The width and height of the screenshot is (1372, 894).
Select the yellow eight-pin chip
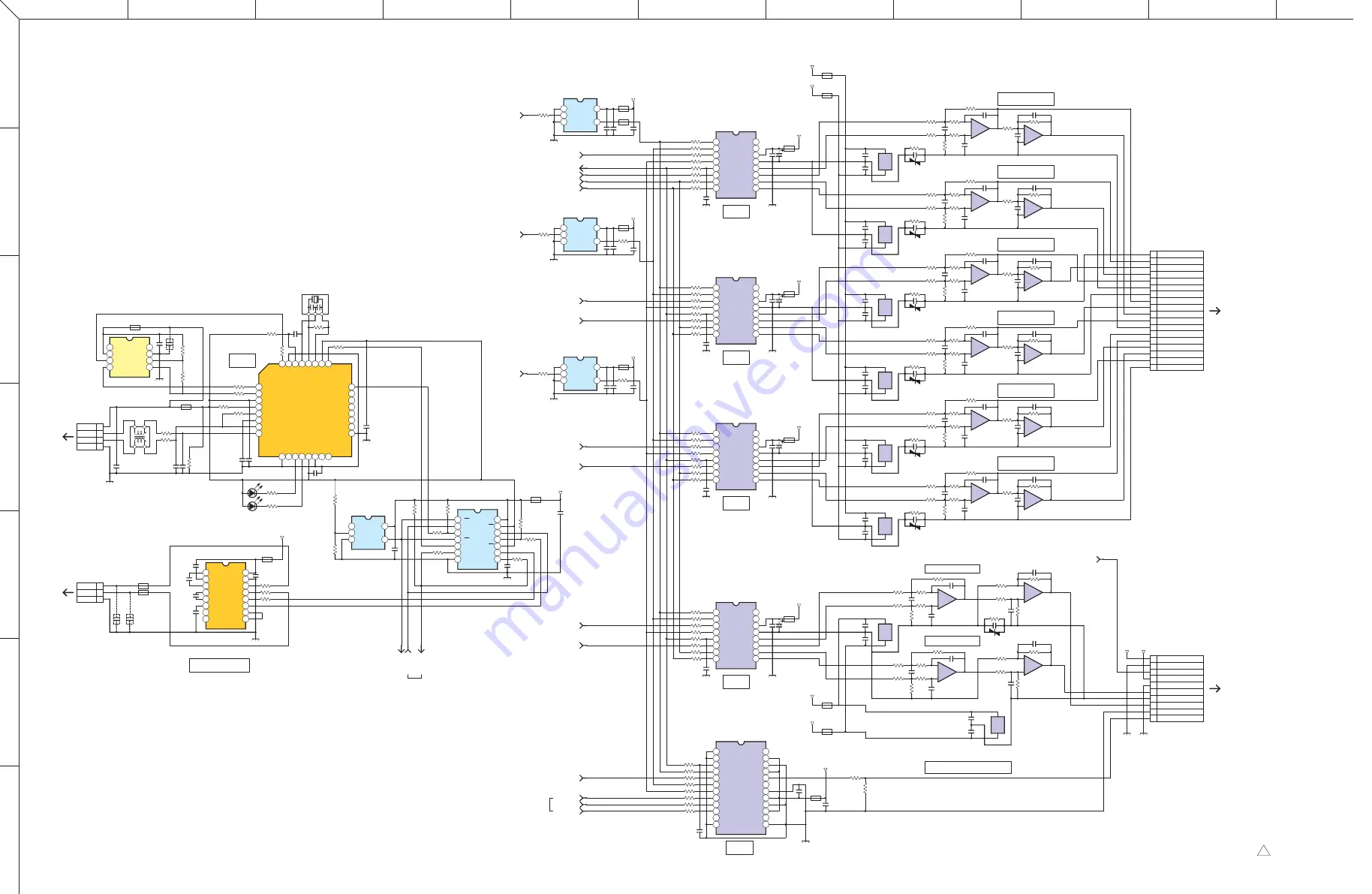pos(130,357)
